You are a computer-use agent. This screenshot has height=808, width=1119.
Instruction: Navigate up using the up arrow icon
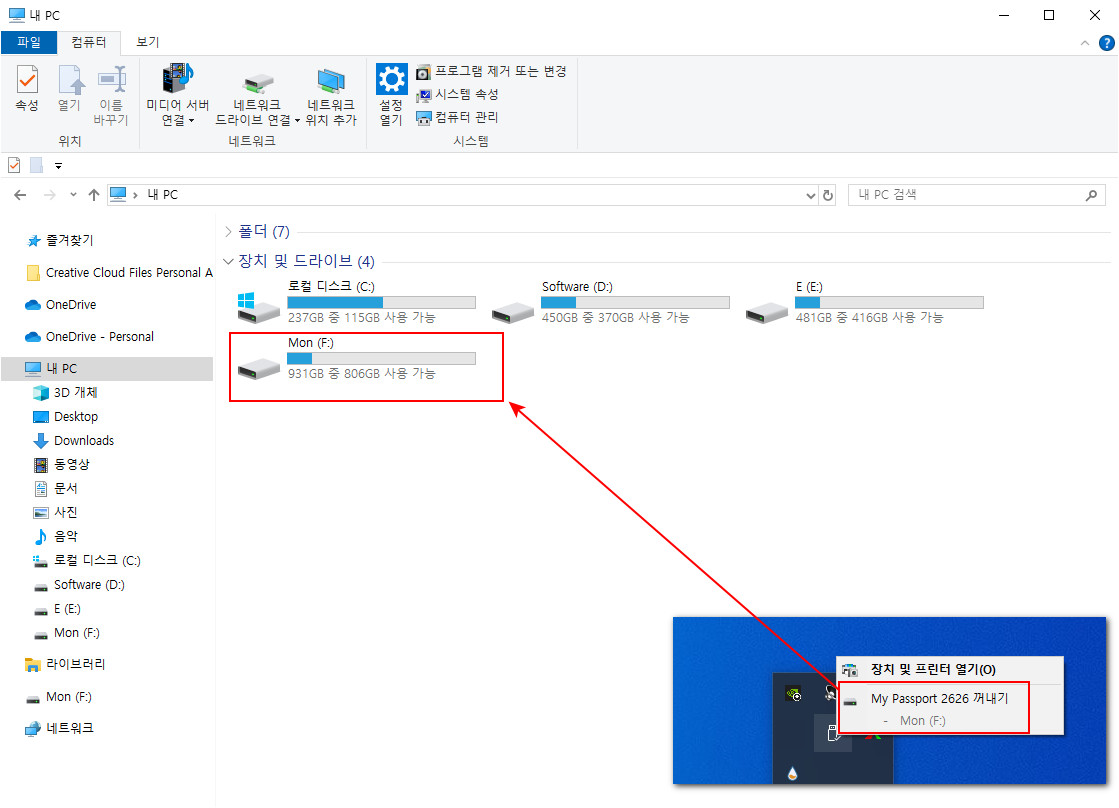coord(93,194)
